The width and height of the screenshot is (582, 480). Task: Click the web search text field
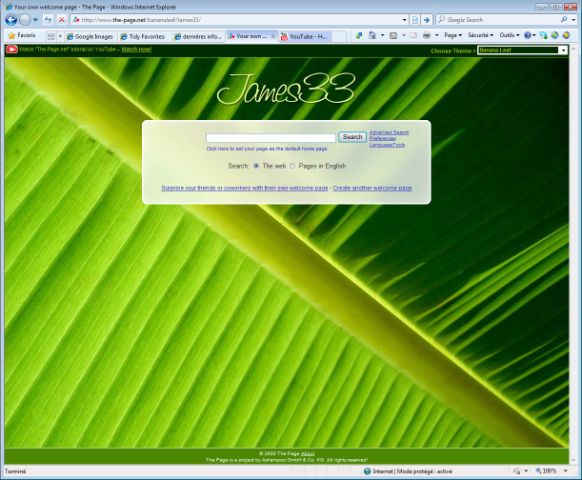coord(271,138)
